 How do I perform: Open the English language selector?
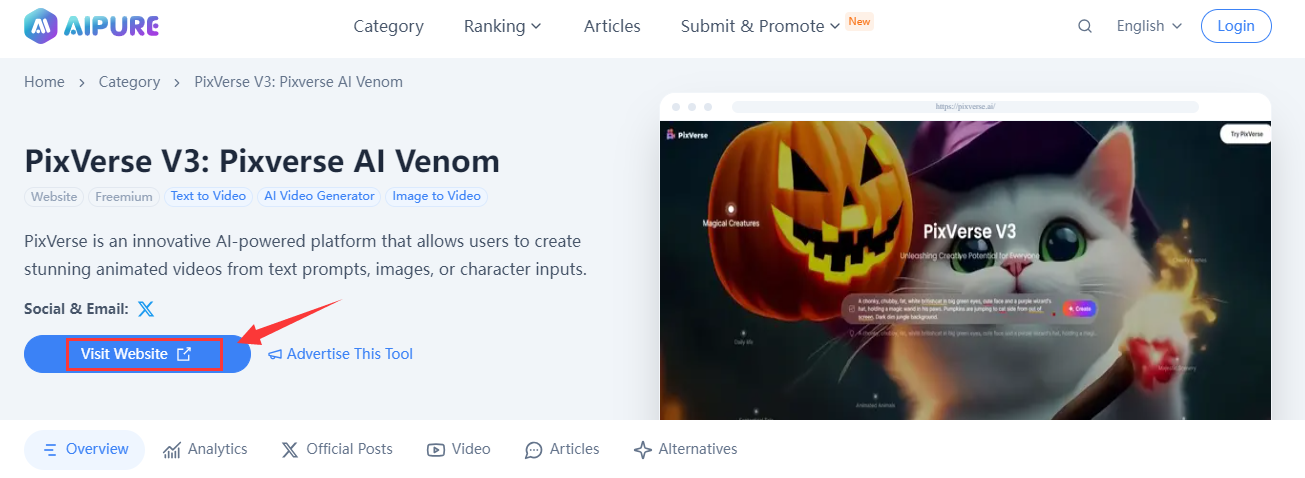click(x=1149, y=26)
